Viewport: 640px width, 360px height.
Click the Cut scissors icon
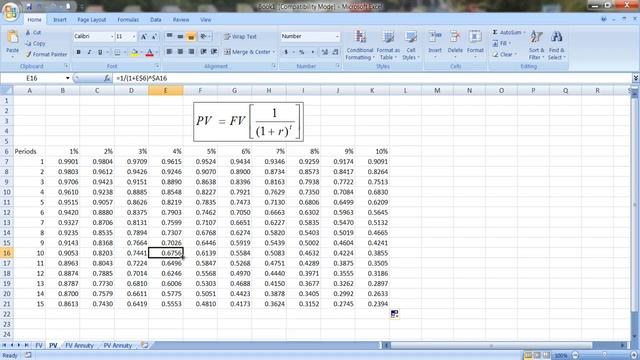click(x=28, y=32)
